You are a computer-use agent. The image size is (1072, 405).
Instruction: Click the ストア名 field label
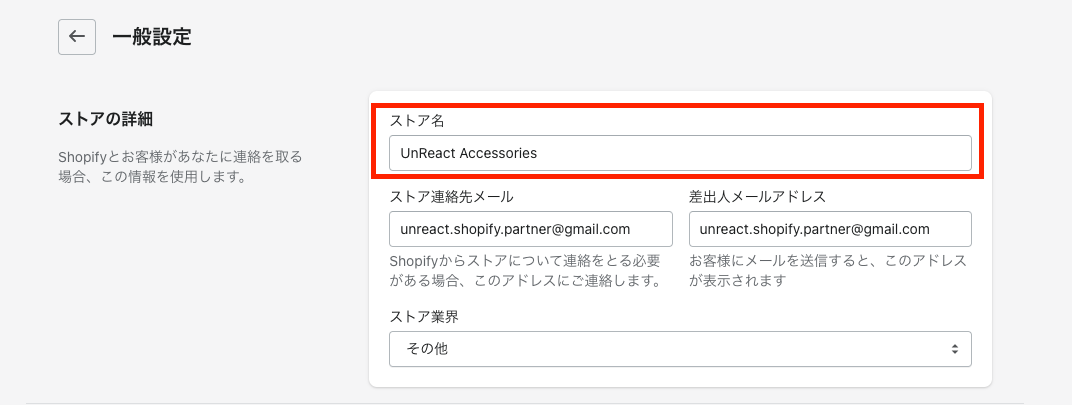pos(417,121)
